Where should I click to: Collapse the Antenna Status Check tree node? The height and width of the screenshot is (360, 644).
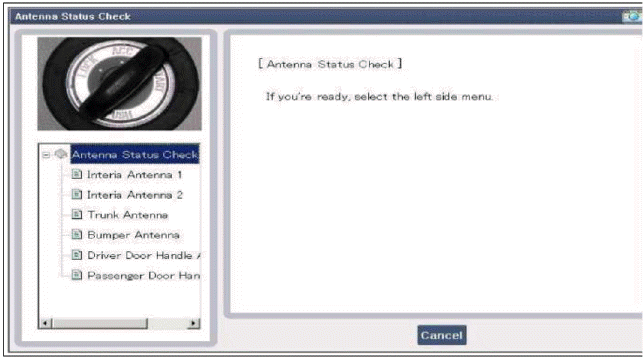[x=46, y=155]
